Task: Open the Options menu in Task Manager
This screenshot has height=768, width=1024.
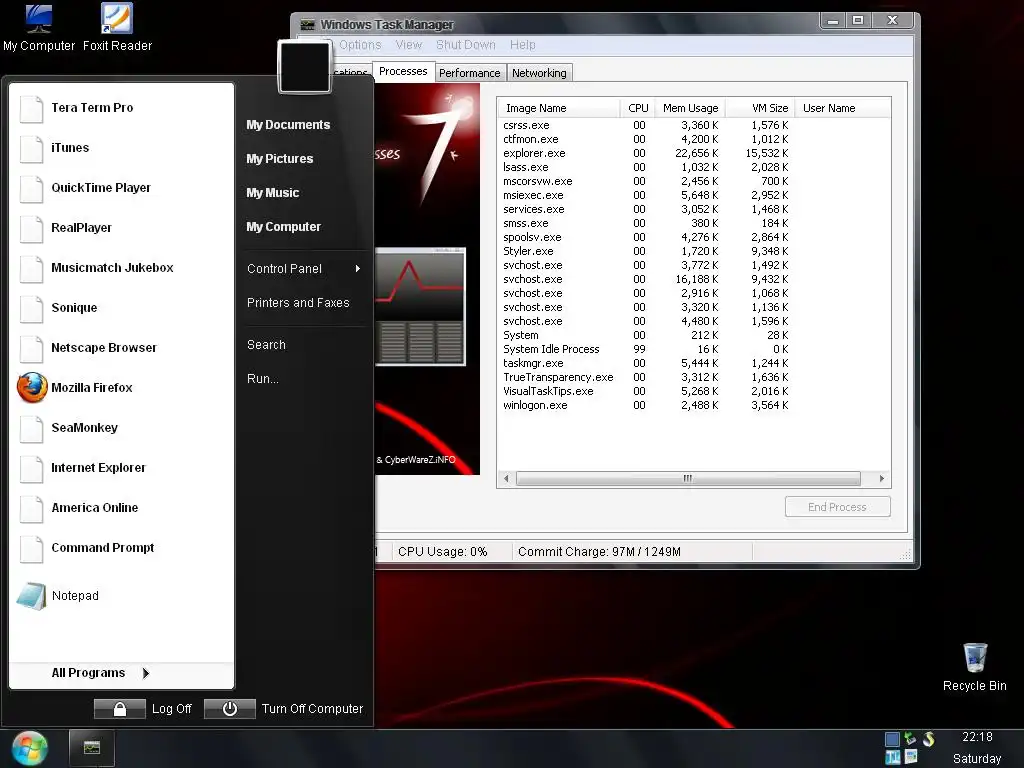Action: 360,45
